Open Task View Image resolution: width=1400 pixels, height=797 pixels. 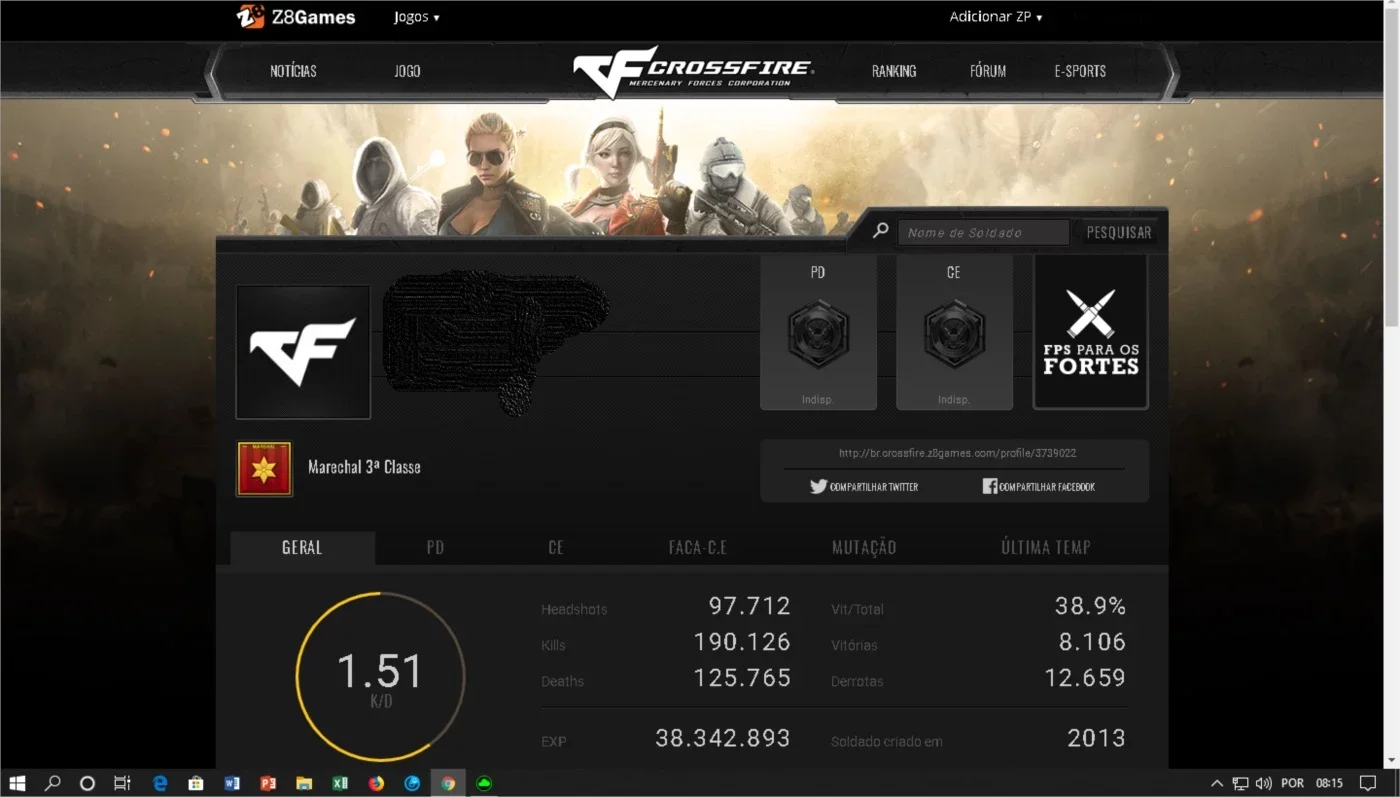click(122, 783)
